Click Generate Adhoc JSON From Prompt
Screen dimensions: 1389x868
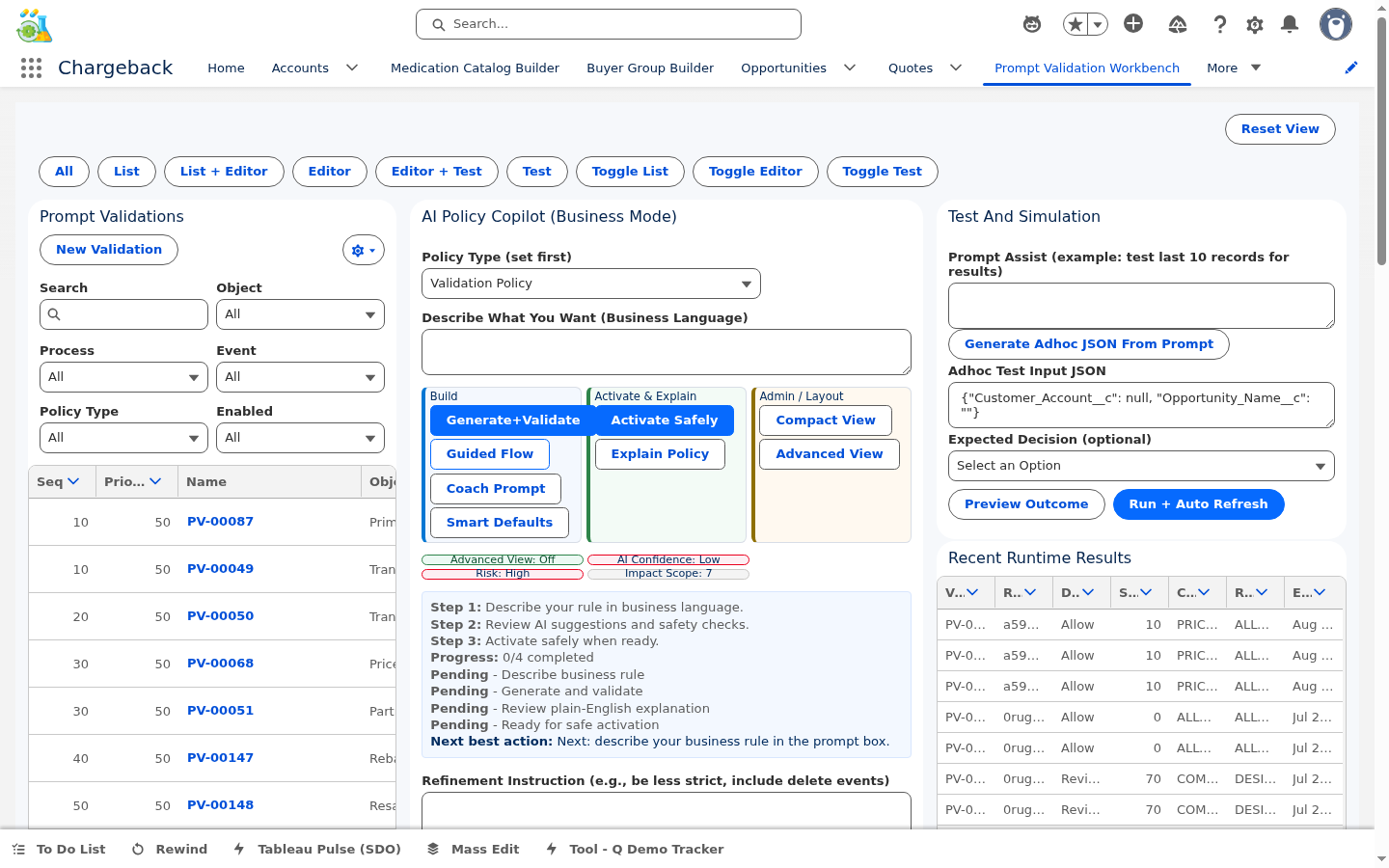coord(1089,344)
